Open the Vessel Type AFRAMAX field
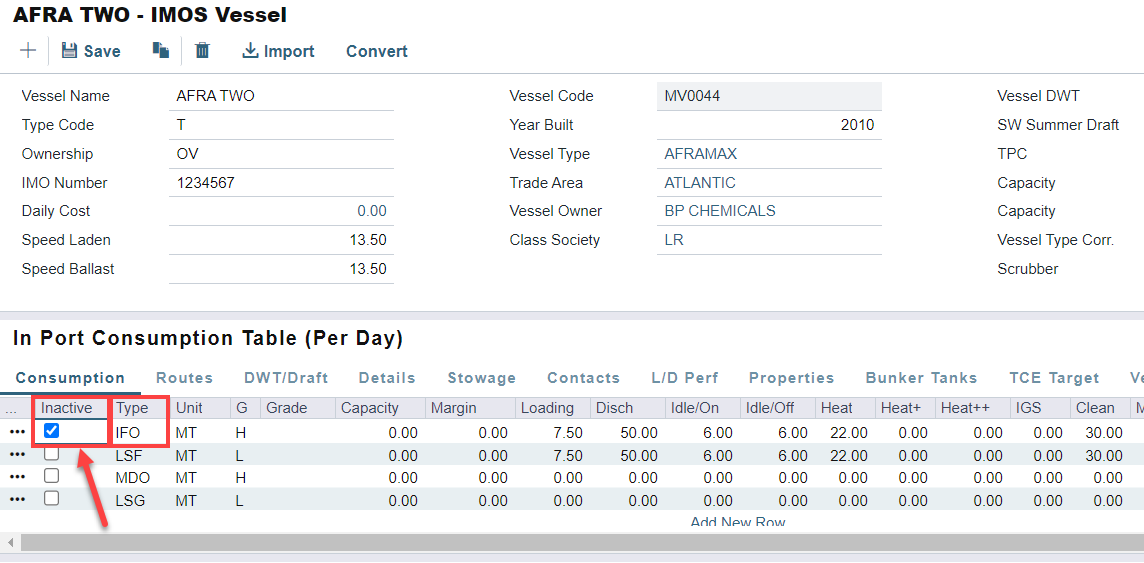Image resolution: width=1144 pixels, height=563 pixels. tap(768, 154)
